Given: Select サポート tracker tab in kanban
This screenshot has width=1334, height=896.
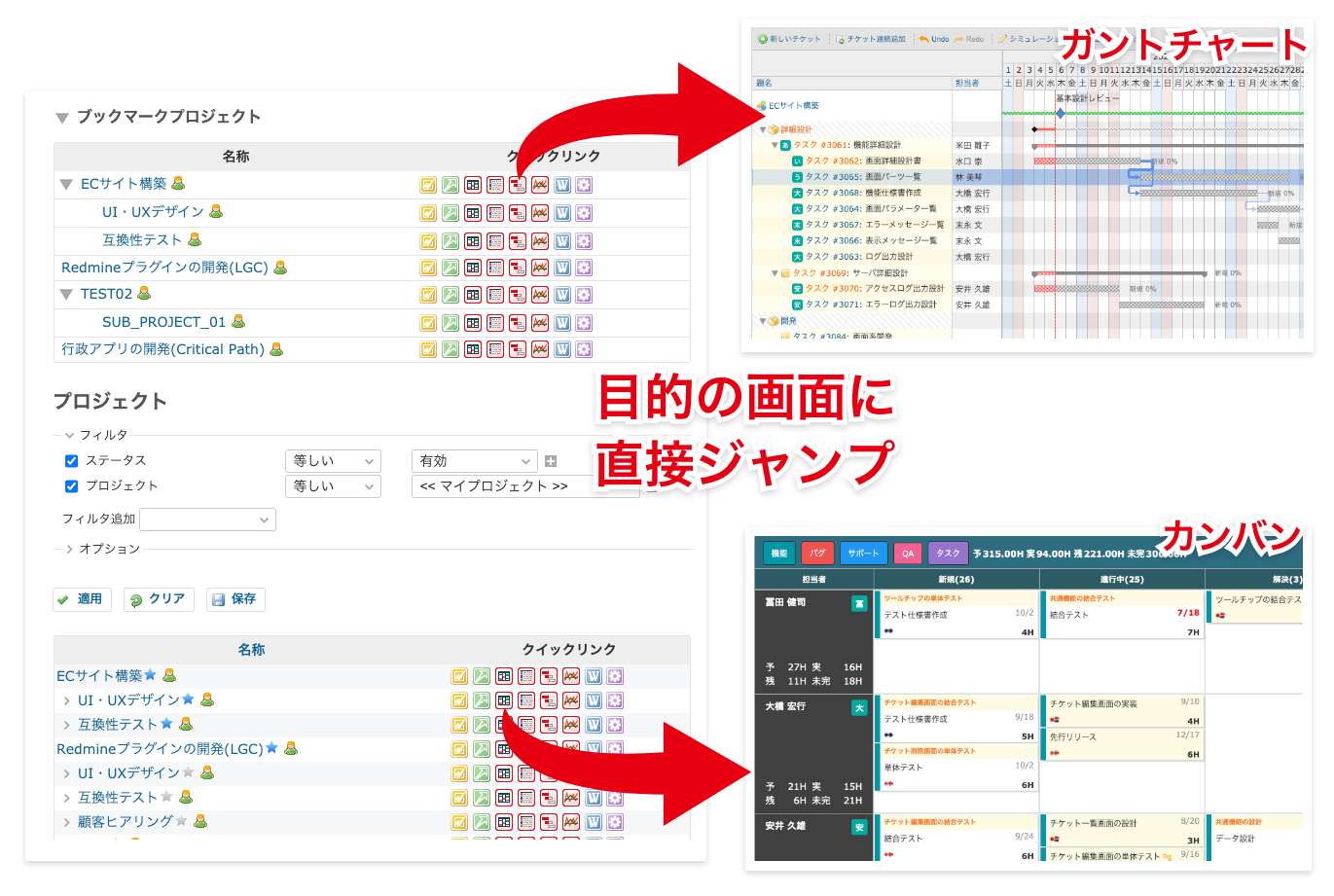Looking at the screenshot, I should [863, 553].
